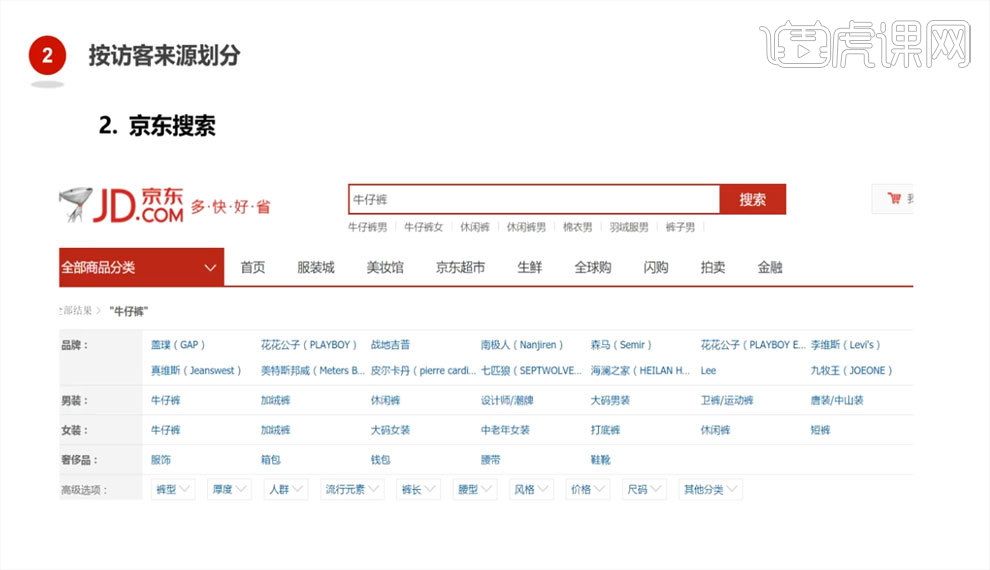Viewport: 990px width, 570px height.
Task: Open the 美妆馆 nav tab
Action: (385, 268)
